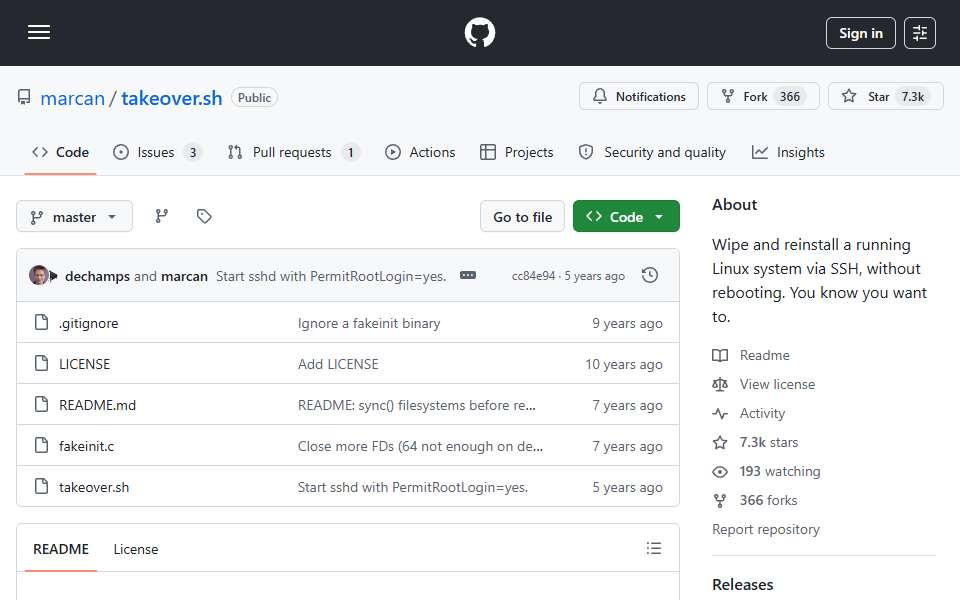View tags via the tag icon
Viewport: 960px width, 600px height.
click(204, 216)
